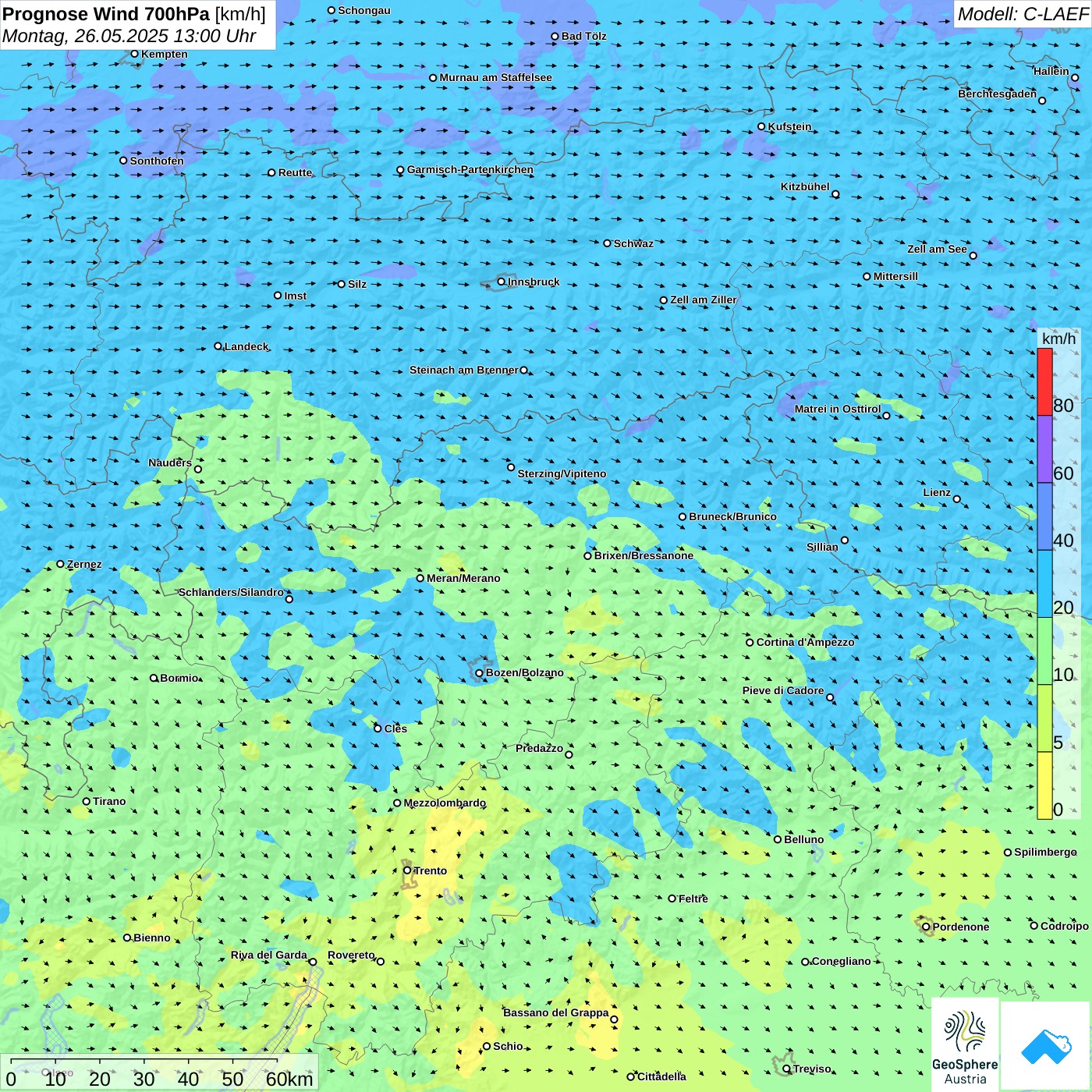Click the 'Zell am Ziller' label

[704, 300]
